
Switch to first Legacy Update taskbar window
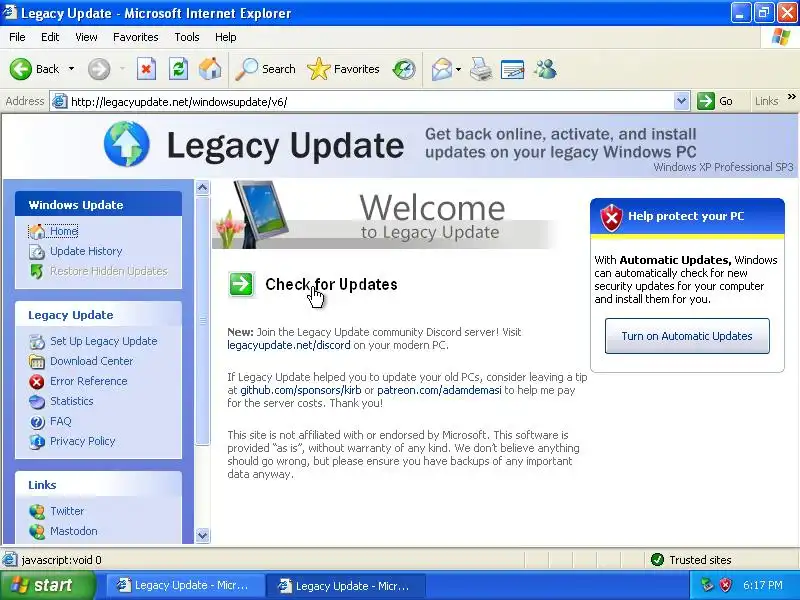click(186, 586)
